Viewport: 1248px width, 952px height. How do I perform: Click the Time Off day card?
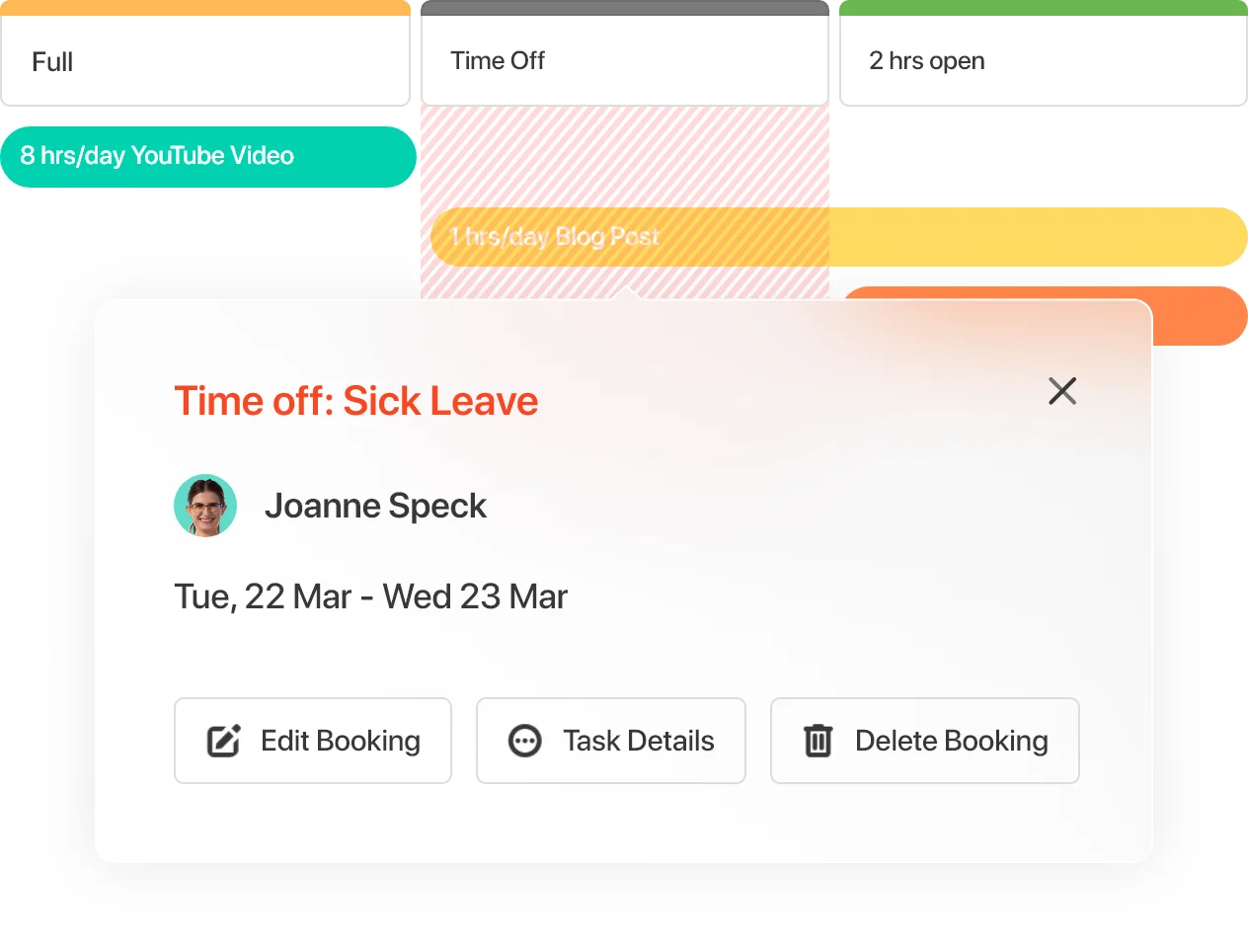point(624,61)
